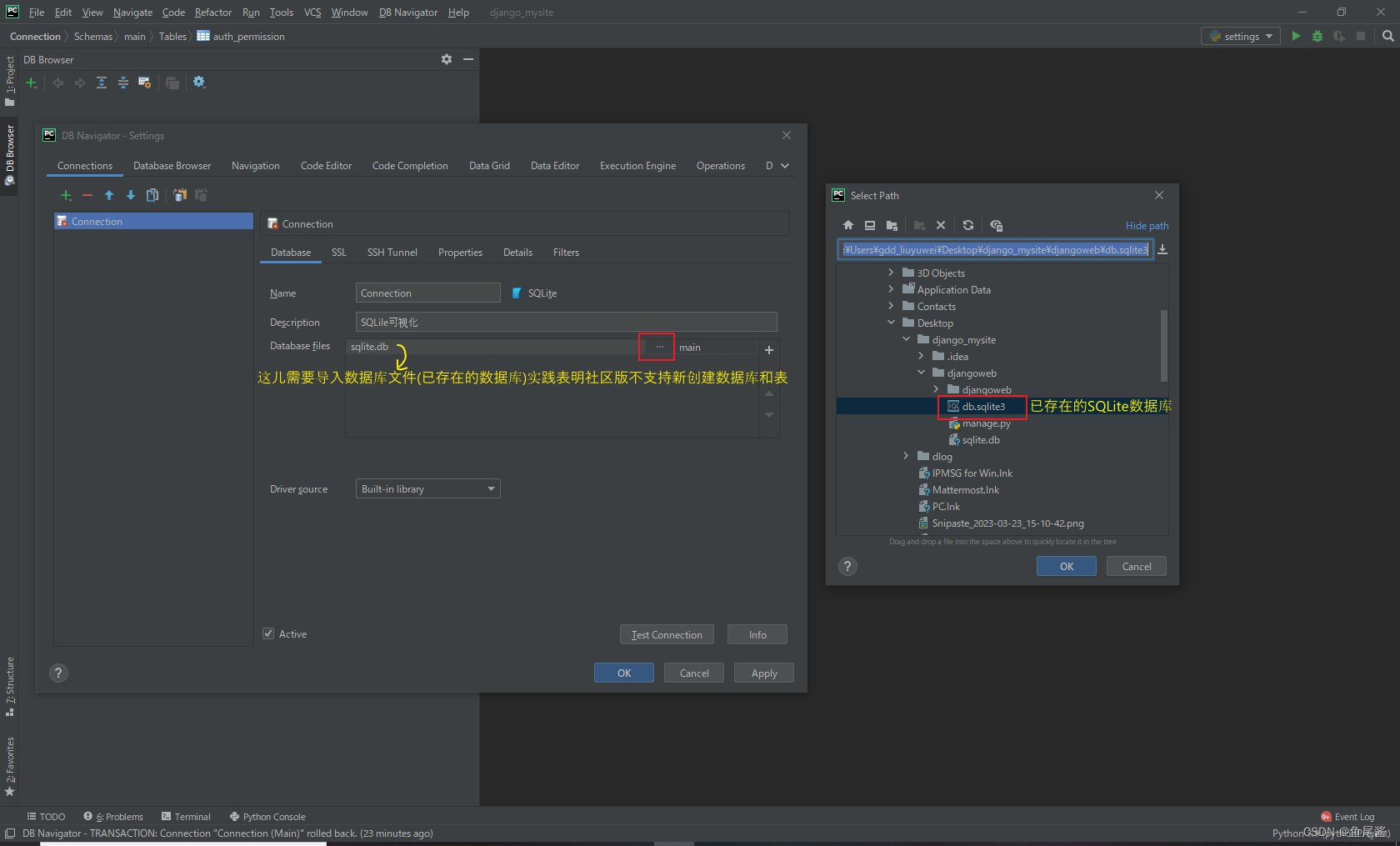Select Connection item in connections list
The height and width of the screenshot is (846, 1400).
[153, 221]
